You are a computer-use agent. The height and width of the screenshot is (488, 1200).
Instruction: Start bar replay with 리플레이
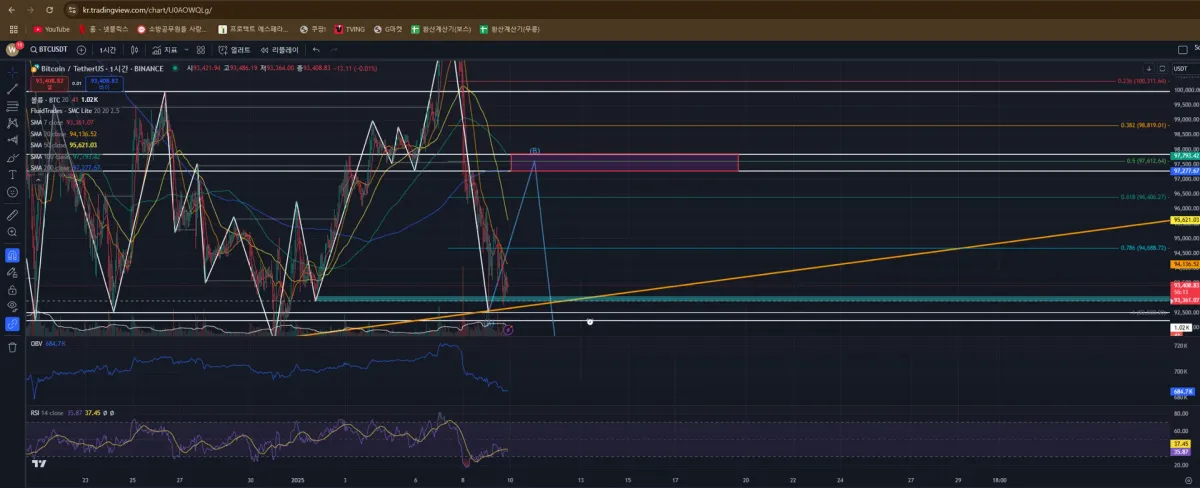281,49
